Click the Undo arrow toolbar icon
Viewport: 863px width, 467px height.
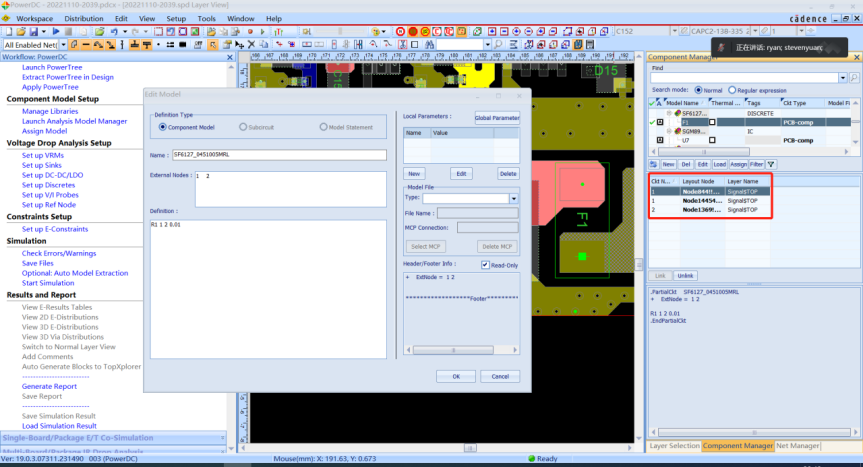114,31
